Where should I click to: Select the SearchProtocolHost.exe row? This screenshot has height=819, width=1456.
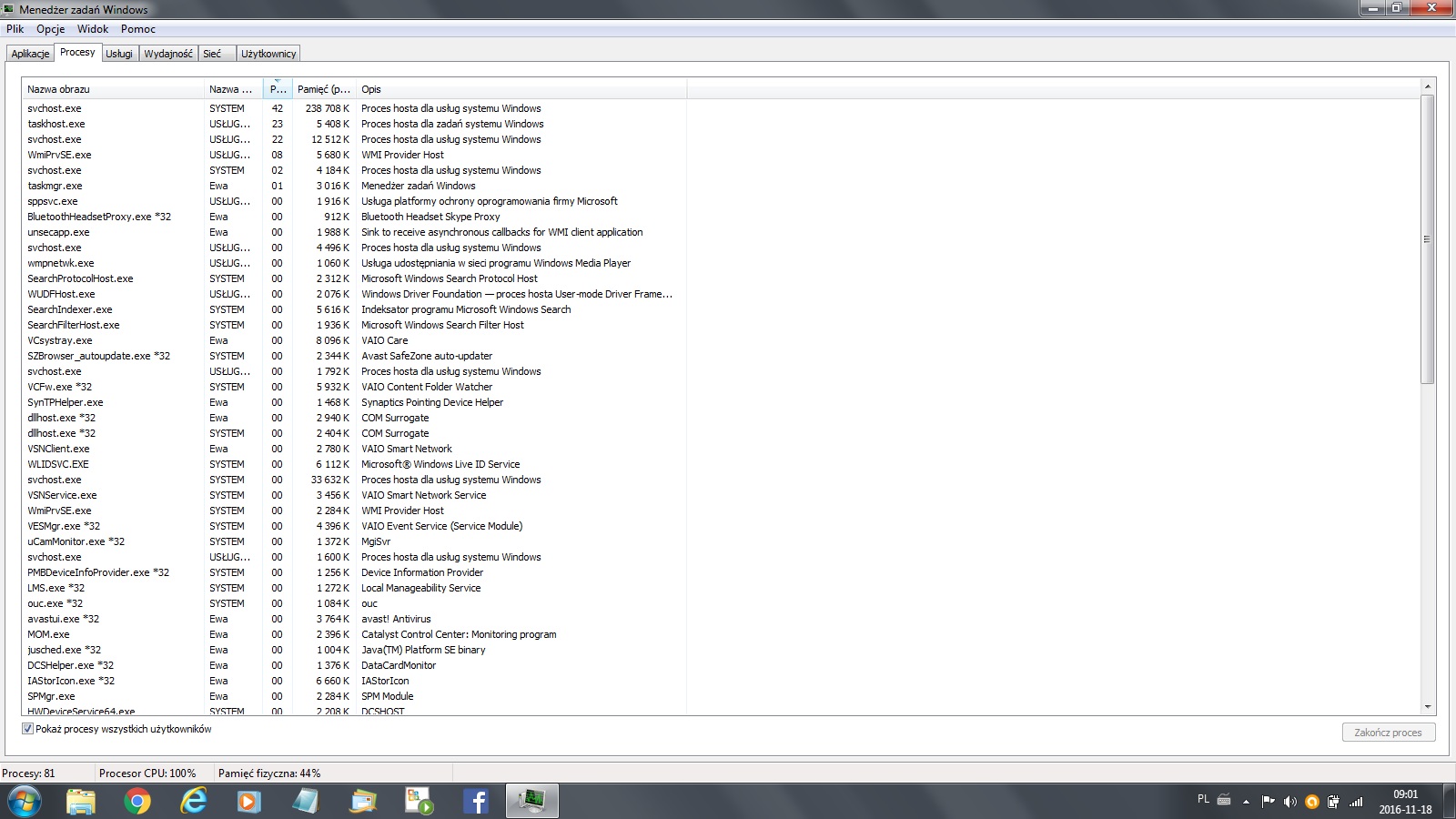354,278
